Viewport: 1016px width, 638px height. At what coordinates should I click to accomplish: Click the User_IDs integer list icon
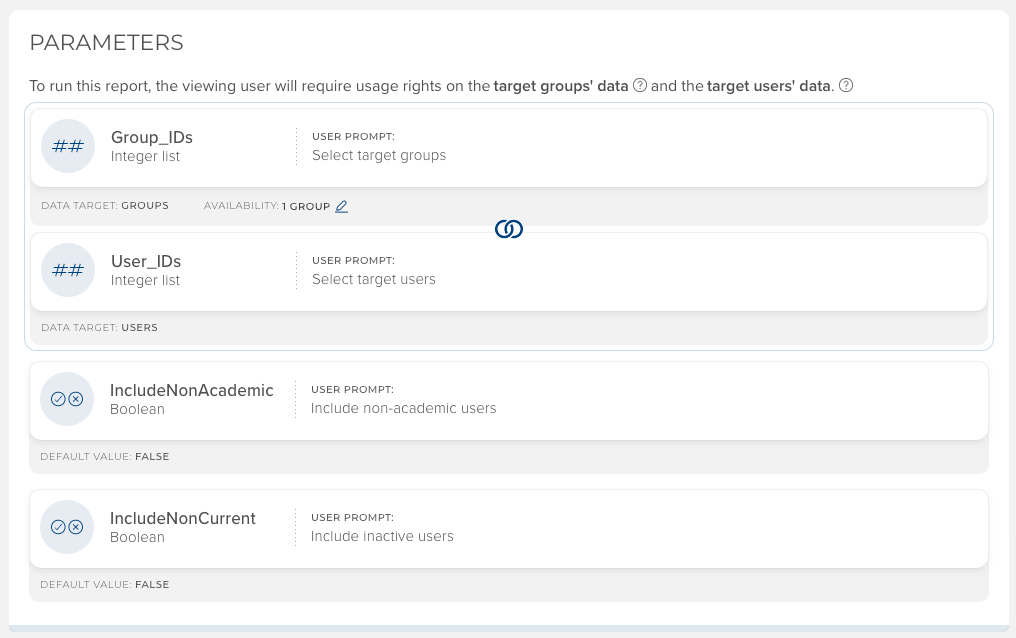point(67,270)
